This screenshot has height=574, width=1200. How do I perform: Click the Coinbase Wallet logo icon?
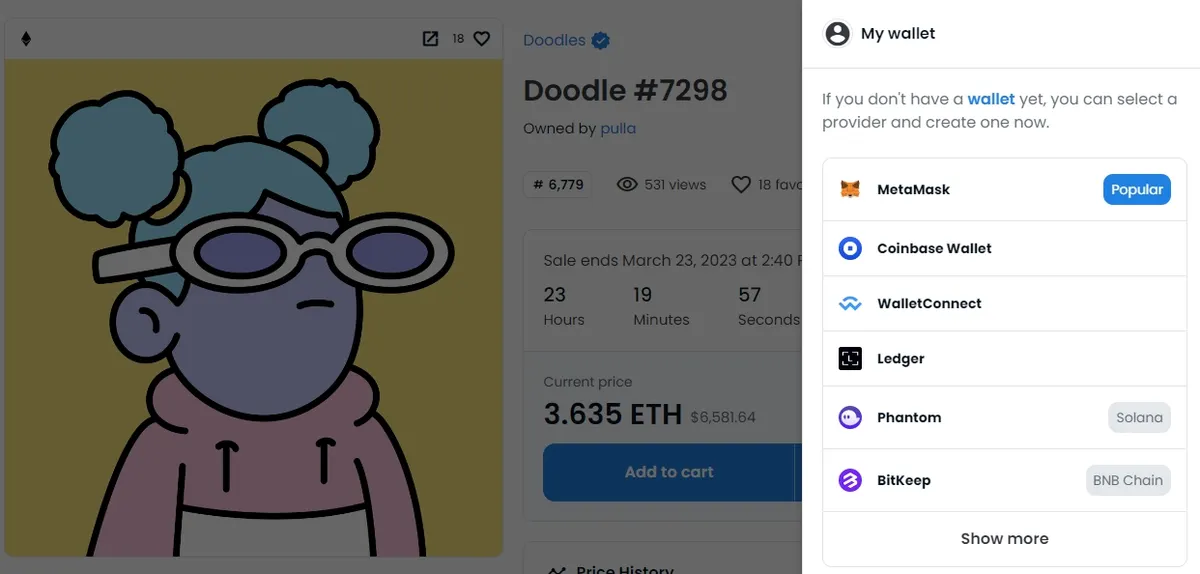(x=850, y=248)
